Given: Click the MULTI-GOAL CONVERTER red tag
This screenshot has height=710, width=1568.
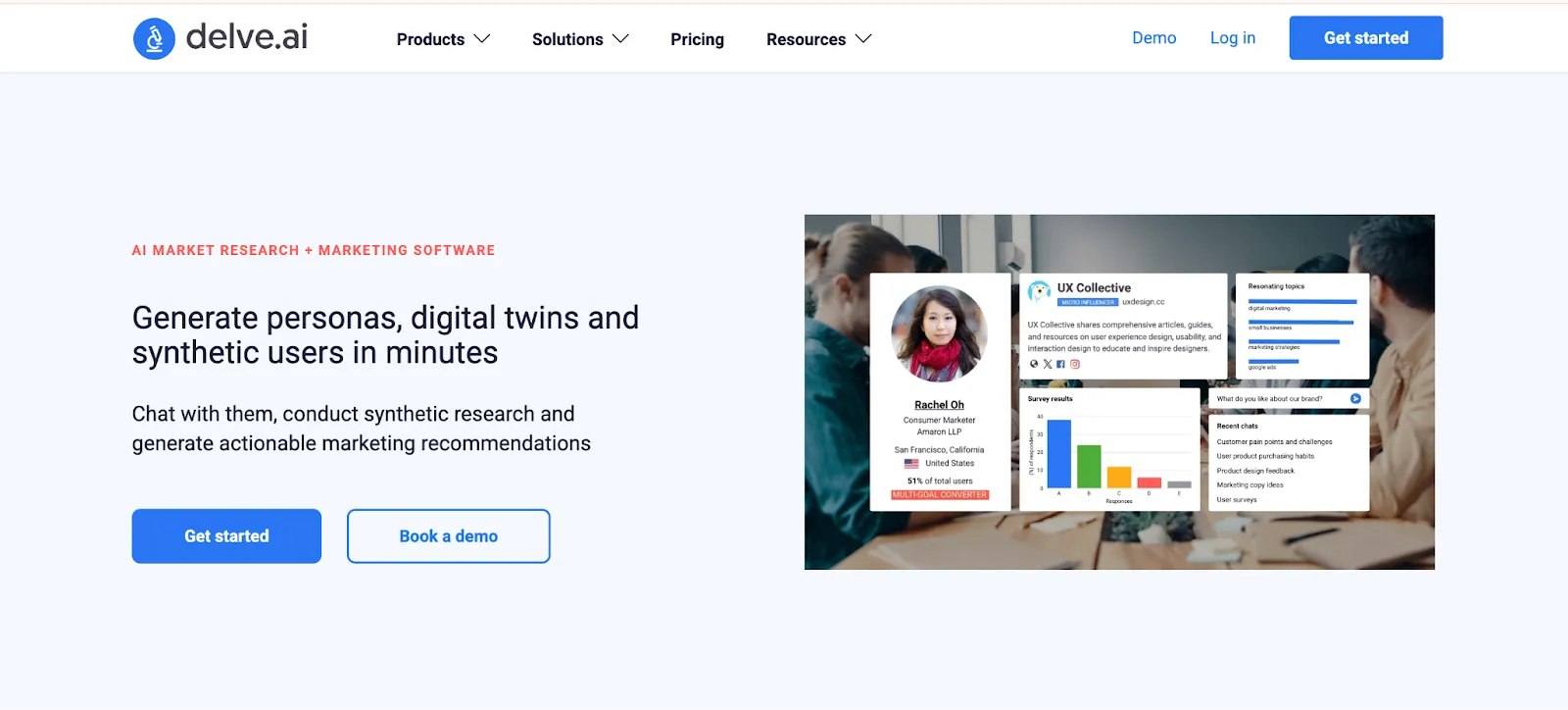Looking at the screenshot, I should tap(940, 494).
